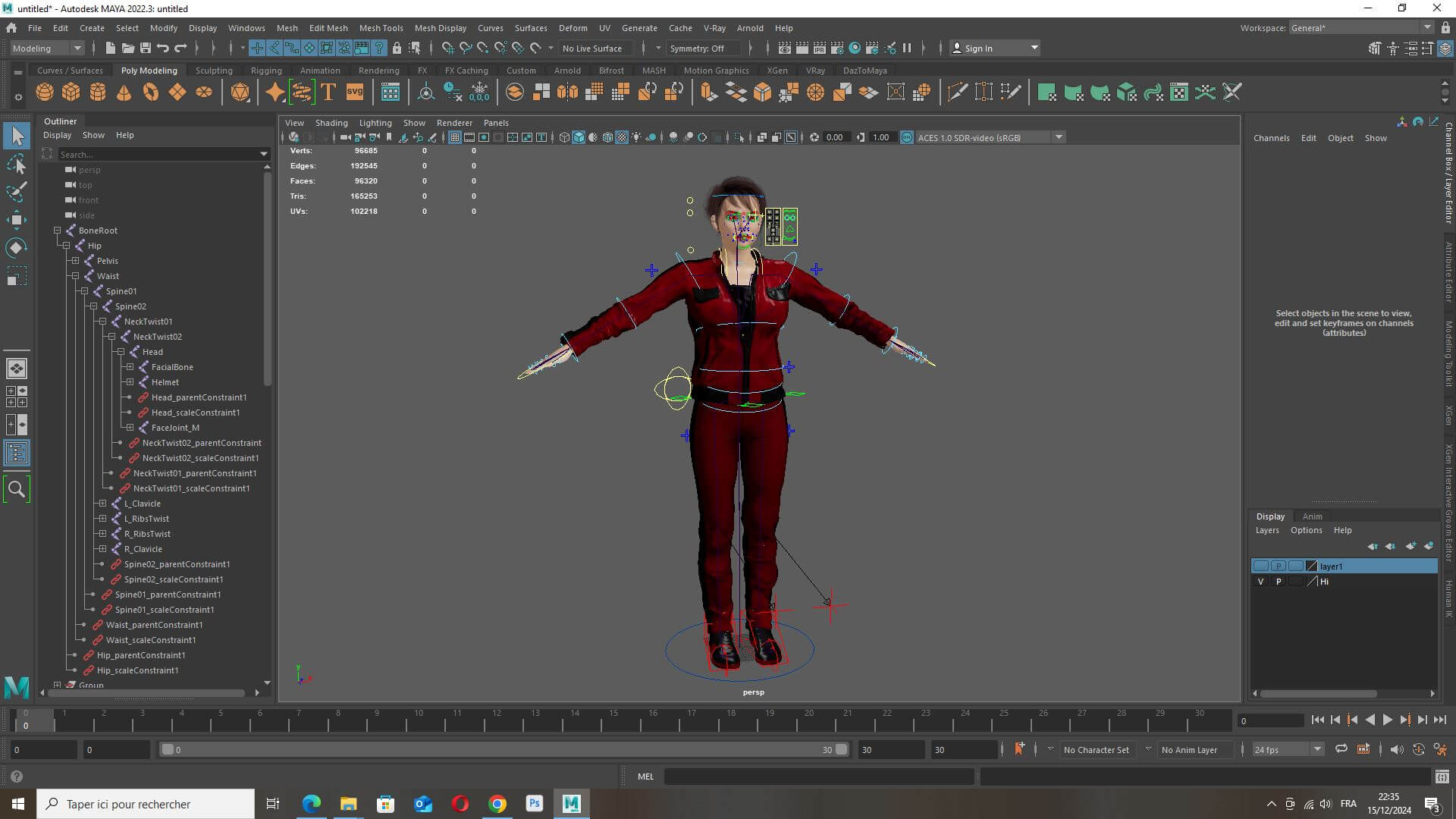Image resolution: width=1456 pixels, height=819 pixels.
Task: Create a polygon sphere from the shelf
Action: tap(45, 93)
